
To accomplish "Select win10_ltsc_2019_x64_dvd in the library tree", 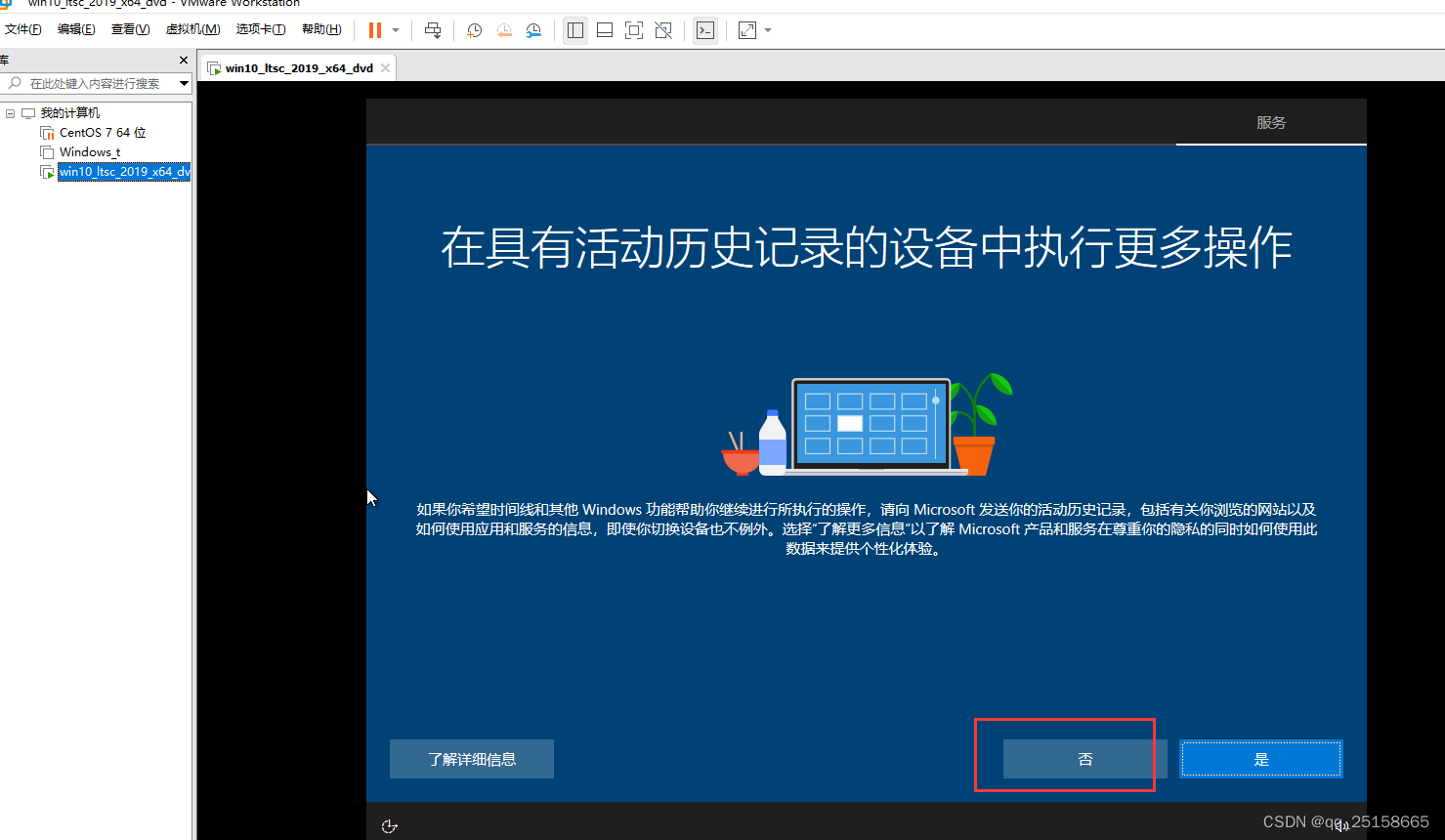I will coord(124,172).
